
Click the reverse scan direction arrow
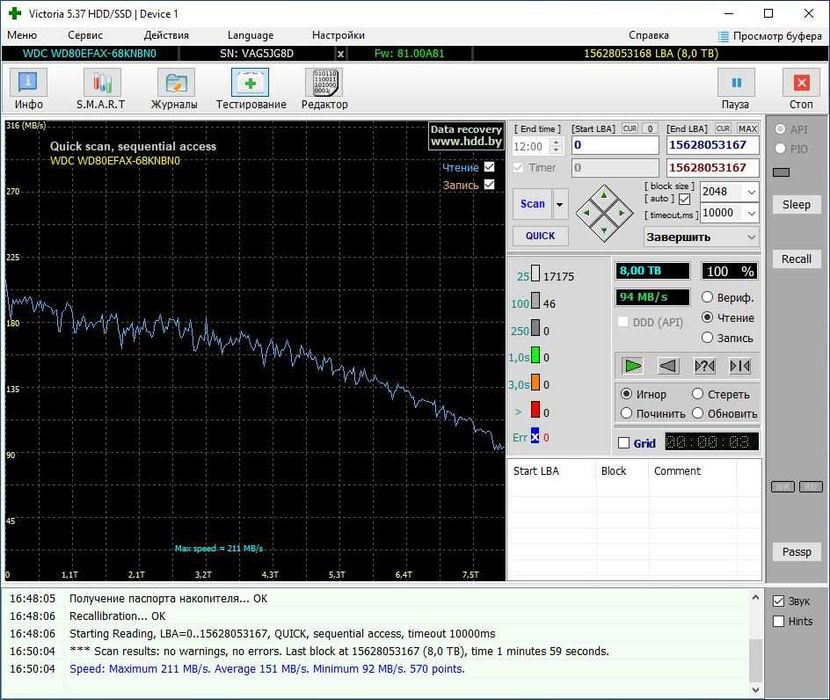coord(668,366)
